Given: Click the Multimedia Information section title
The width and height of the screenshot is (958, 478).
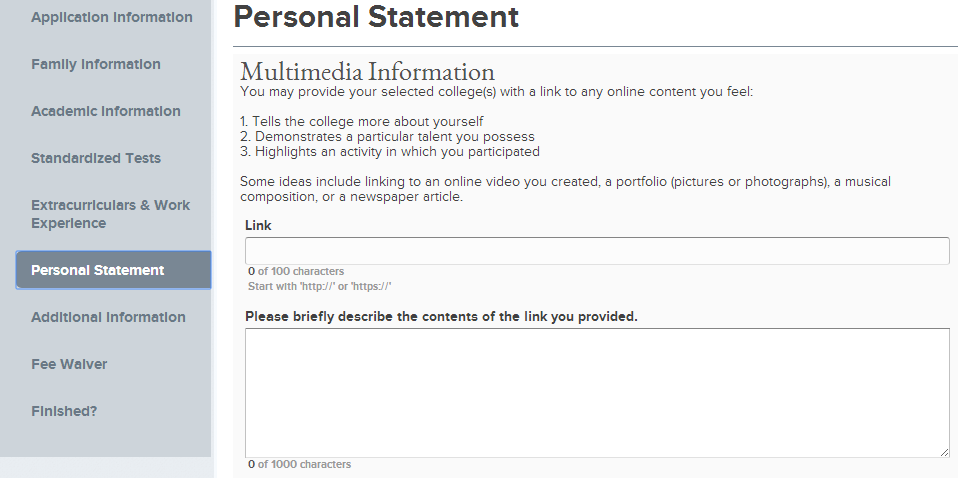Looking at the screenshot, I should click(x=367, y=72).
